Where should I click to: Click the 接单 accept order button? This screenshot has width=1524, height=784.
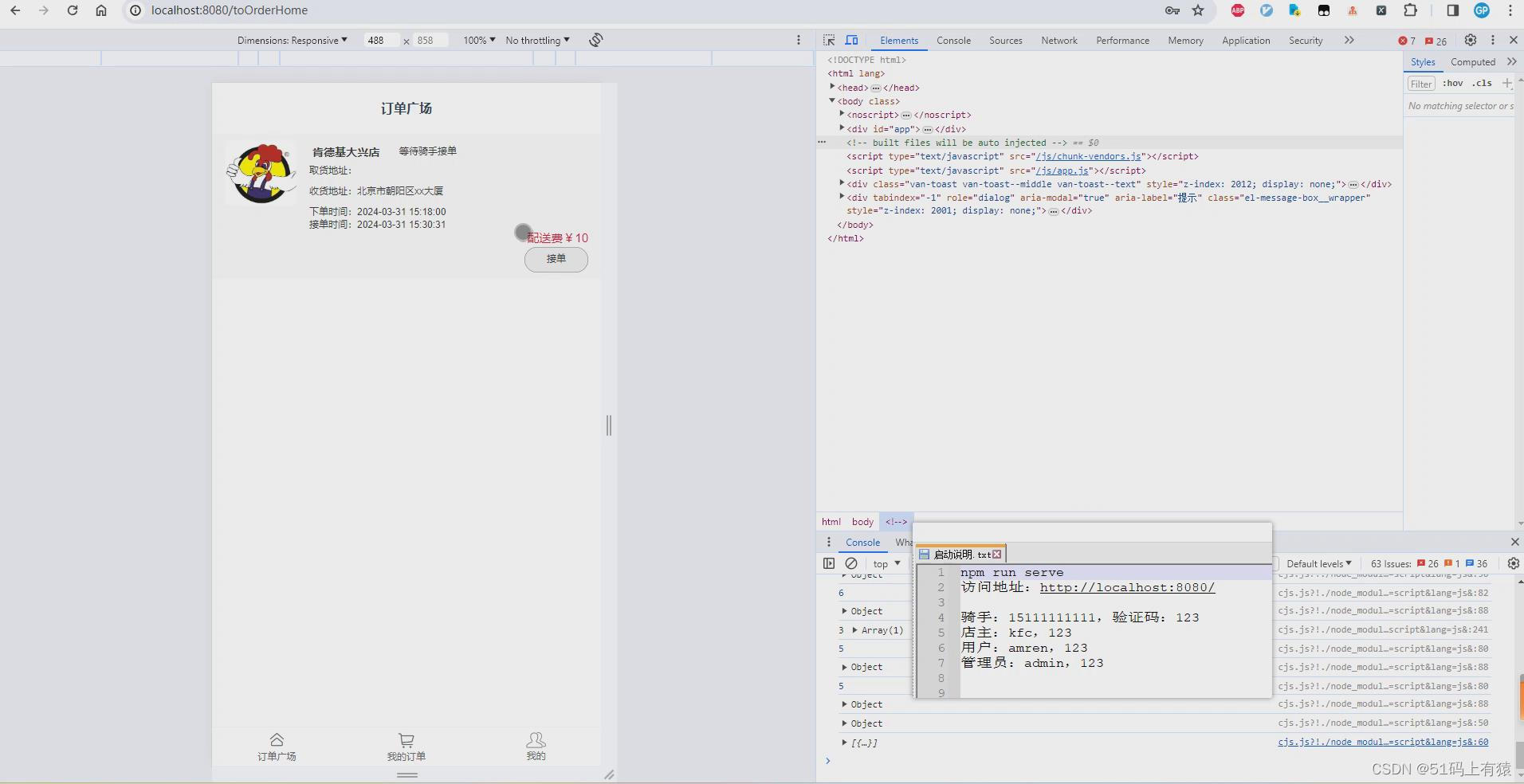(556, 259)
